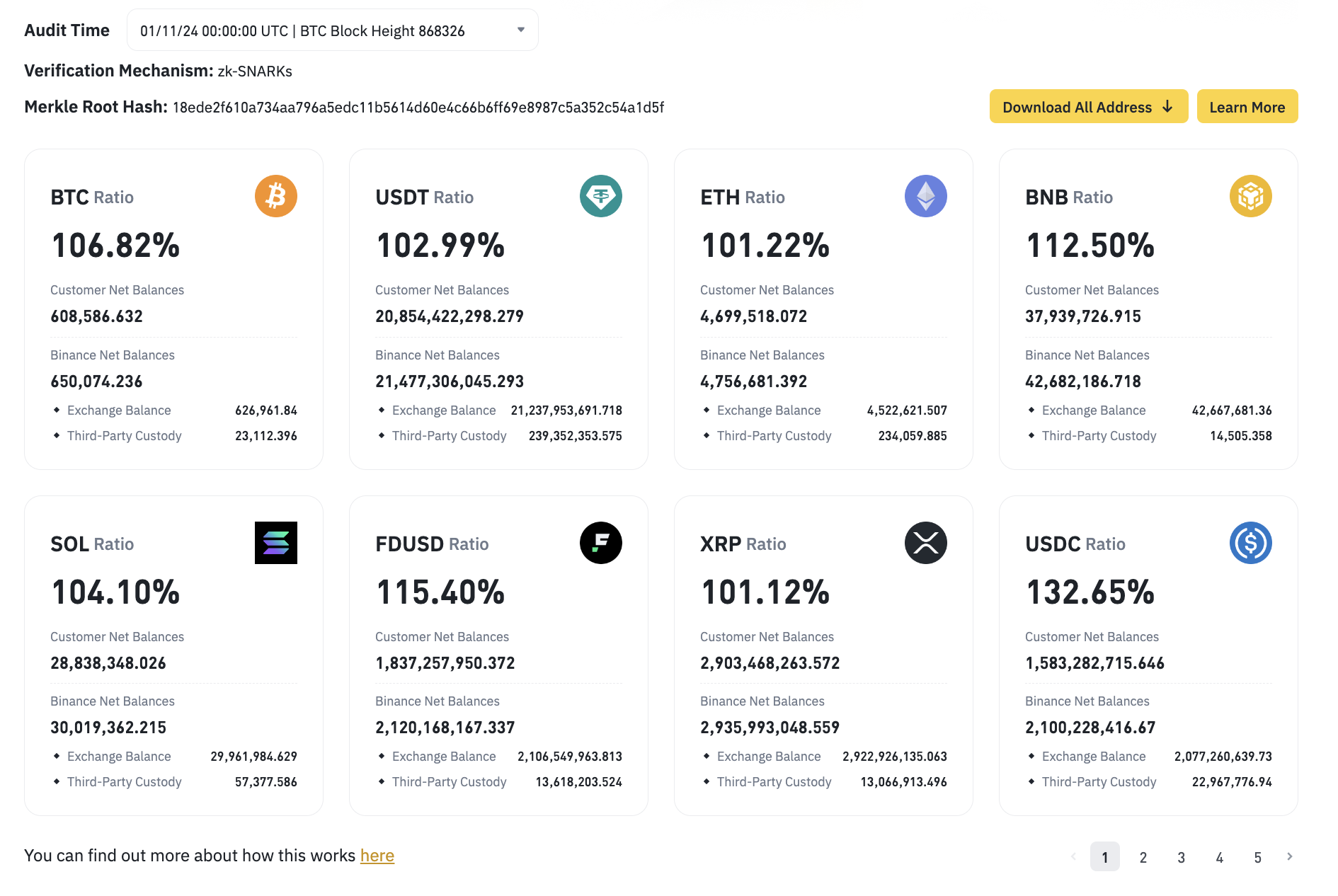The height and width of the screenshot is (896, 1338).
Task: Click the BTC bitcoin icon
Action: 275,196
